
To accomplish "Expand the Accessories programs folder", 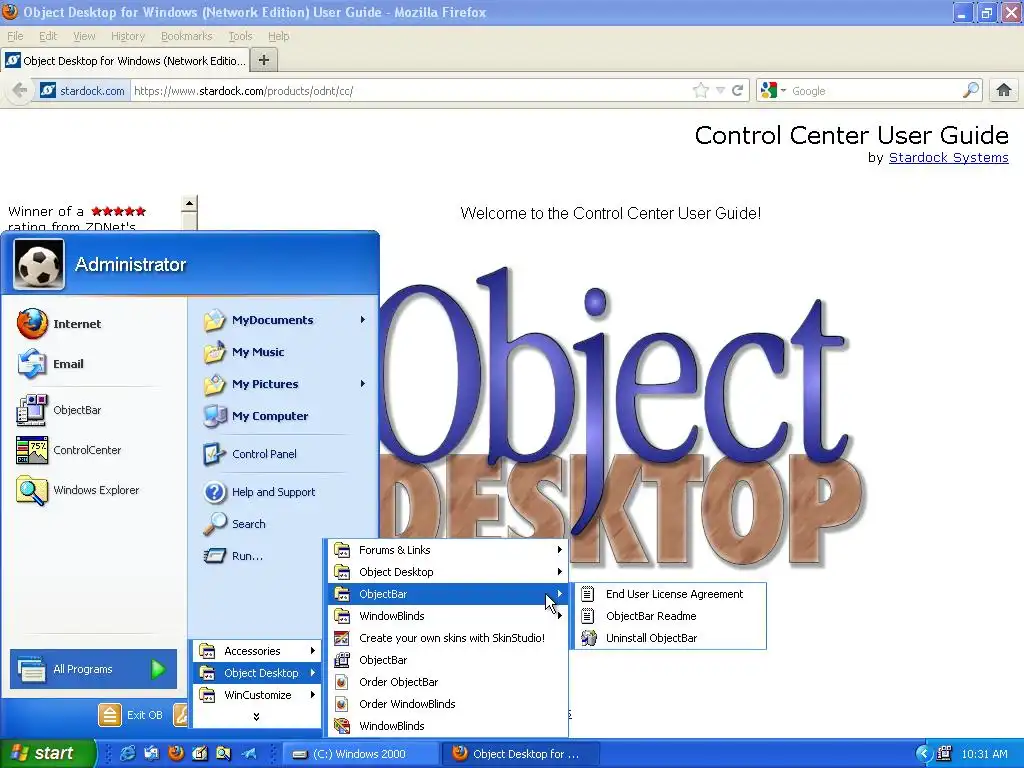I will pyautogui.click(x=257, y=651).
